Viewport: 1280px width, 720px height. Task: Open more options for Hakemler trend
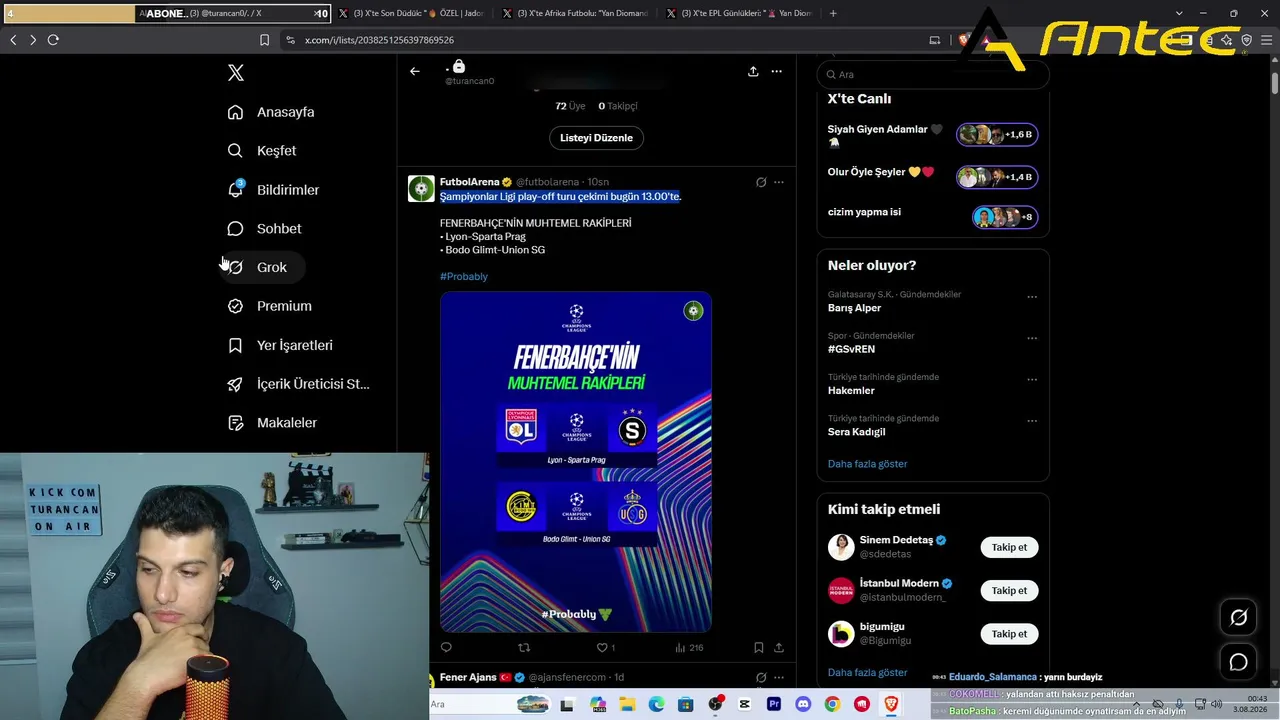[1032, 380]
